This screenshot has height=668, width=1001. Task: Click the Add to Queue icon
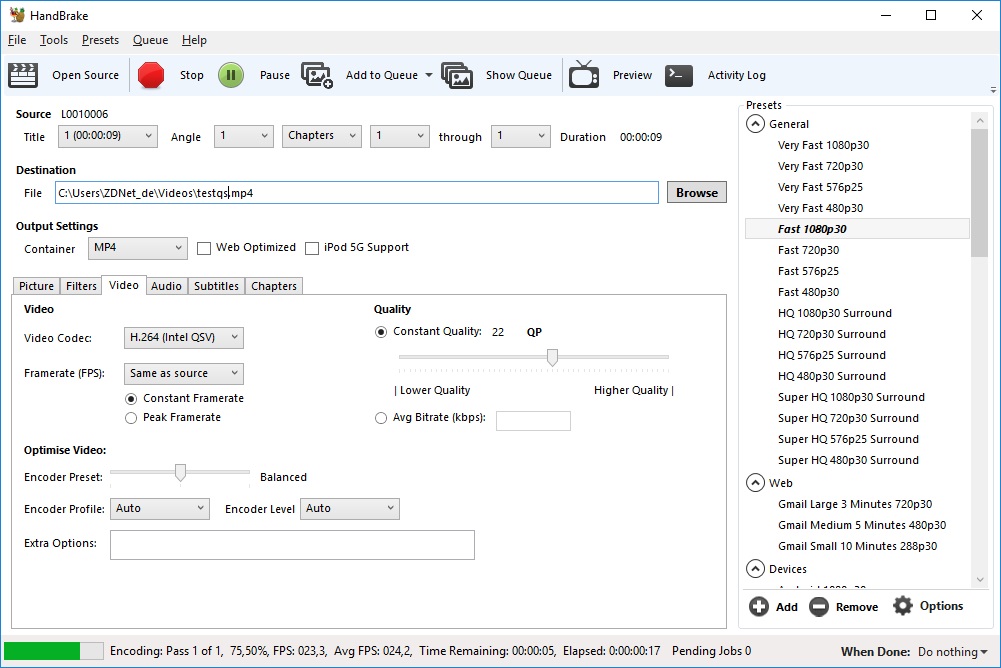click(x=317, y=75)
